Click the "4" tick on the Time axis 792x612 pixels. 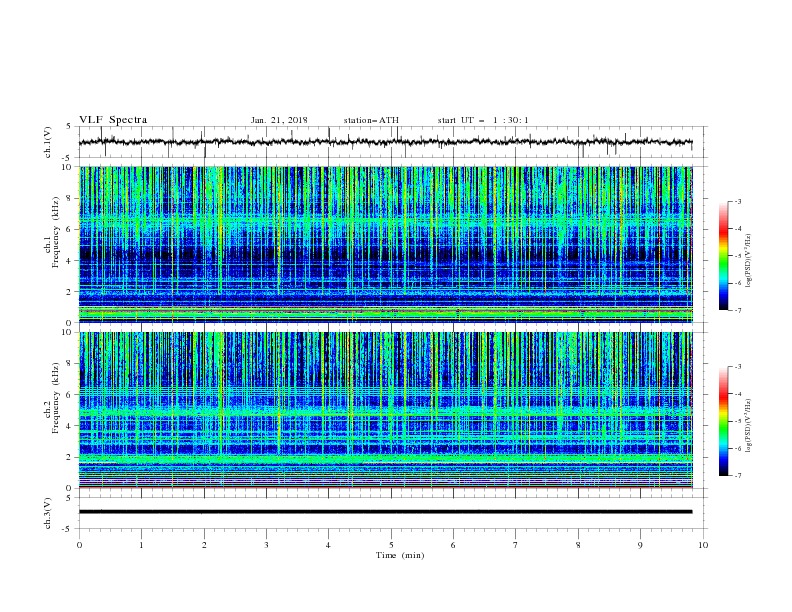[x=329, y=545]
